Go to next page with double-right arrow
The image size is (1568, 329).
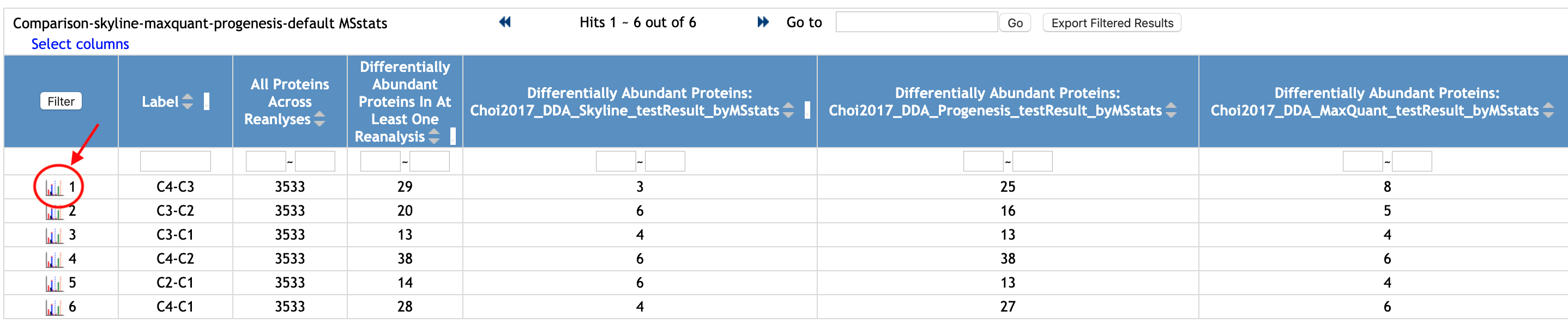tap(763, 22)
